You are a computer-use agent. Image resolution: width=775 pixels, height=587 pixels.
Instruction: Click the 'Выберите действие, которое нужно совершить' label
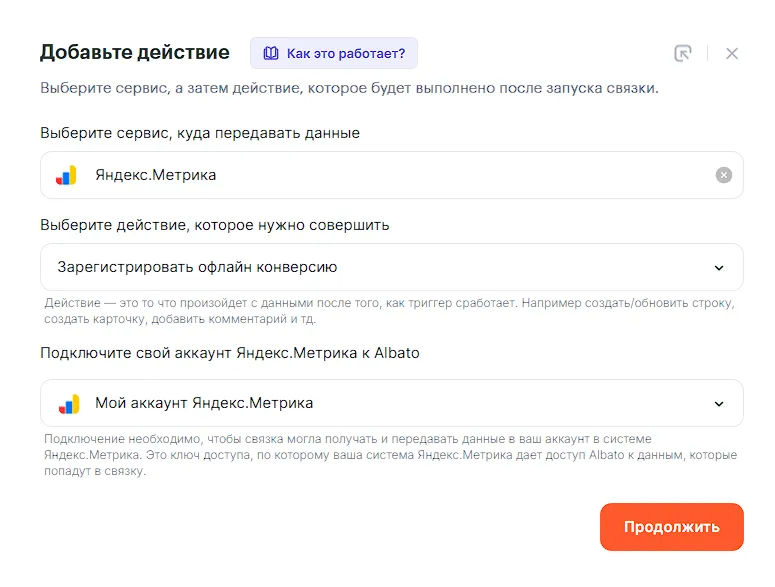click(x=215, y=225)
